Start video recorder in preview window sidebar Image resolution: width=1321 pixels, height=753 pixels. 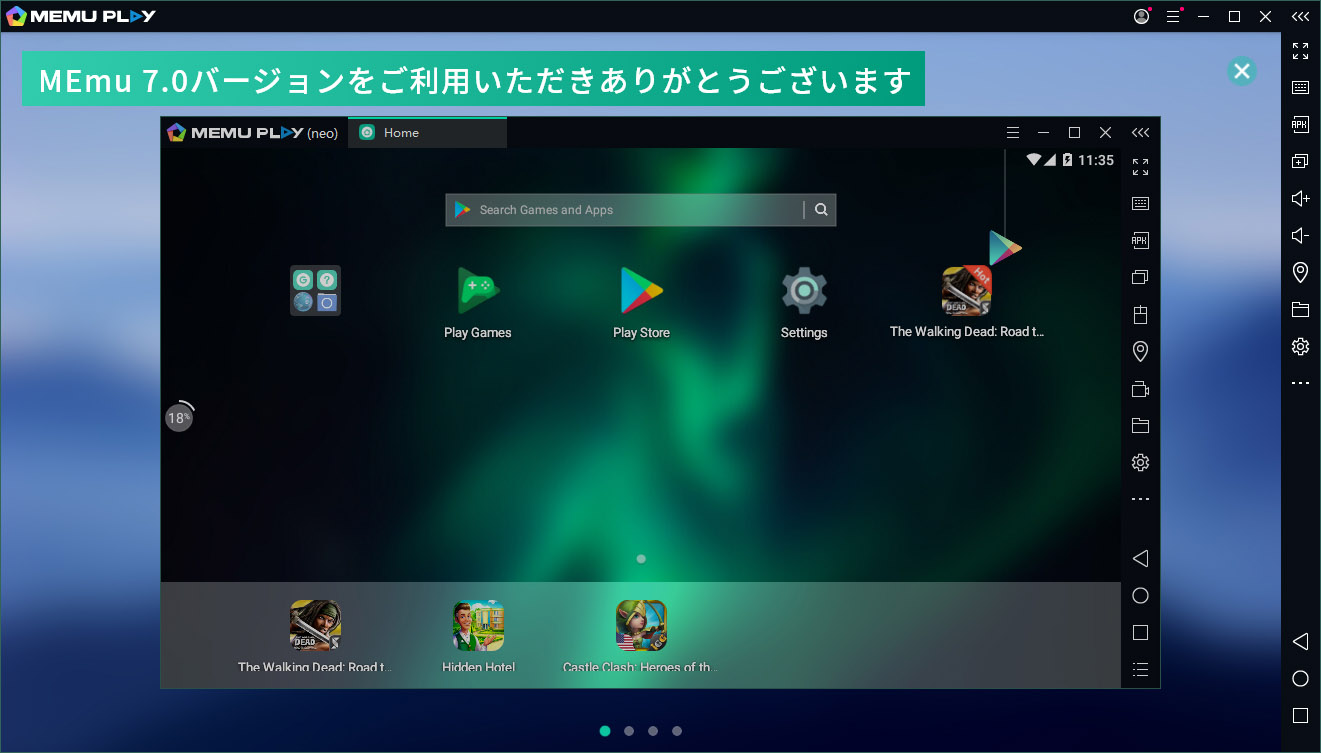coord(1140,388)
